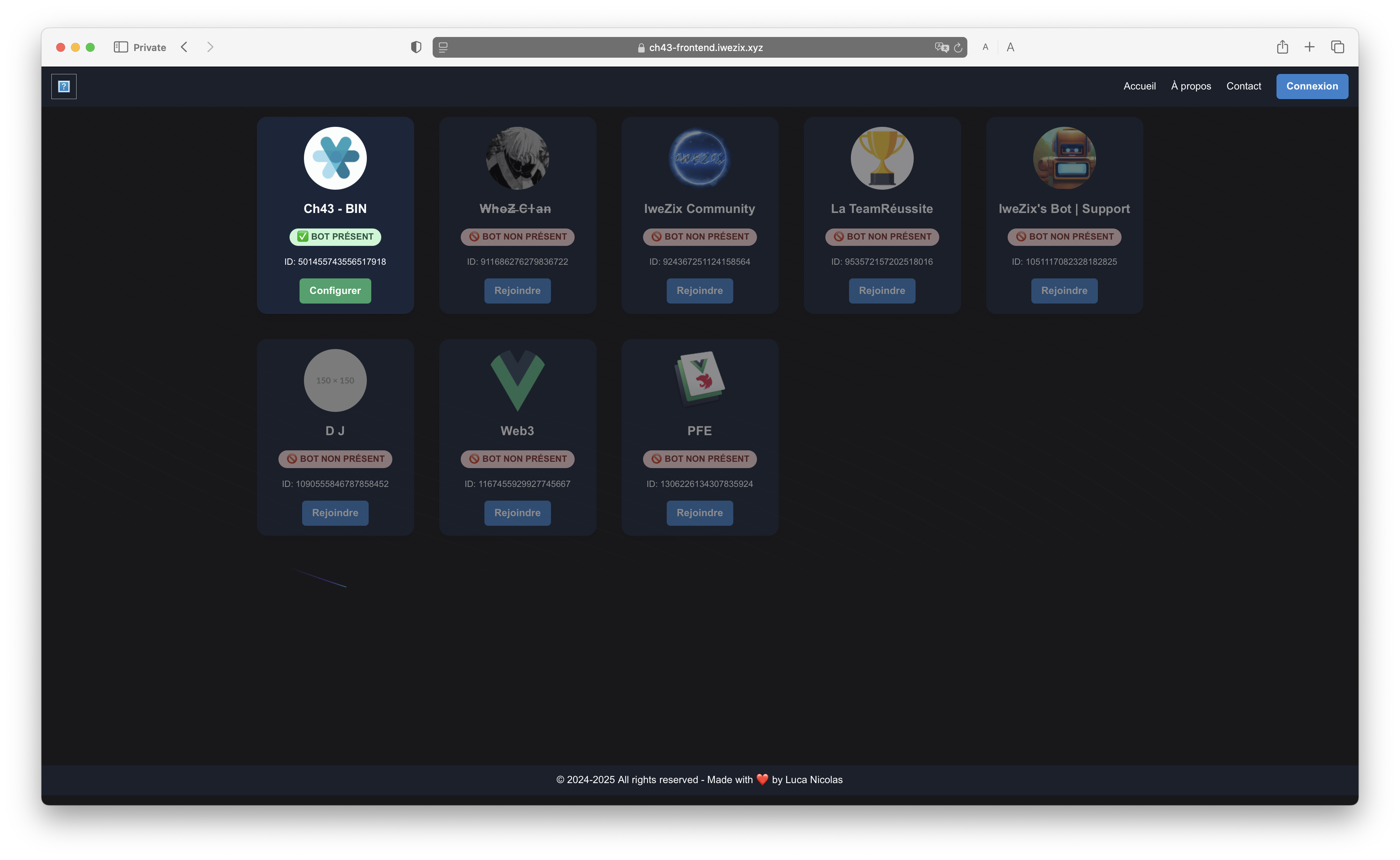1400x860 pixels.
Task: Go to the Contact page
Action: 1244,87
